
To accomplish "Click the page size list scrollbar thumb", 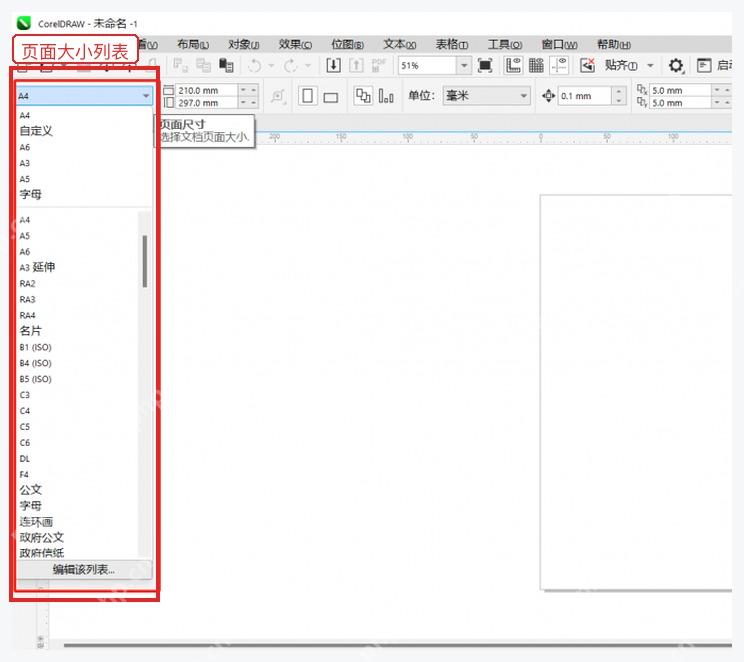I will point(145,261).
